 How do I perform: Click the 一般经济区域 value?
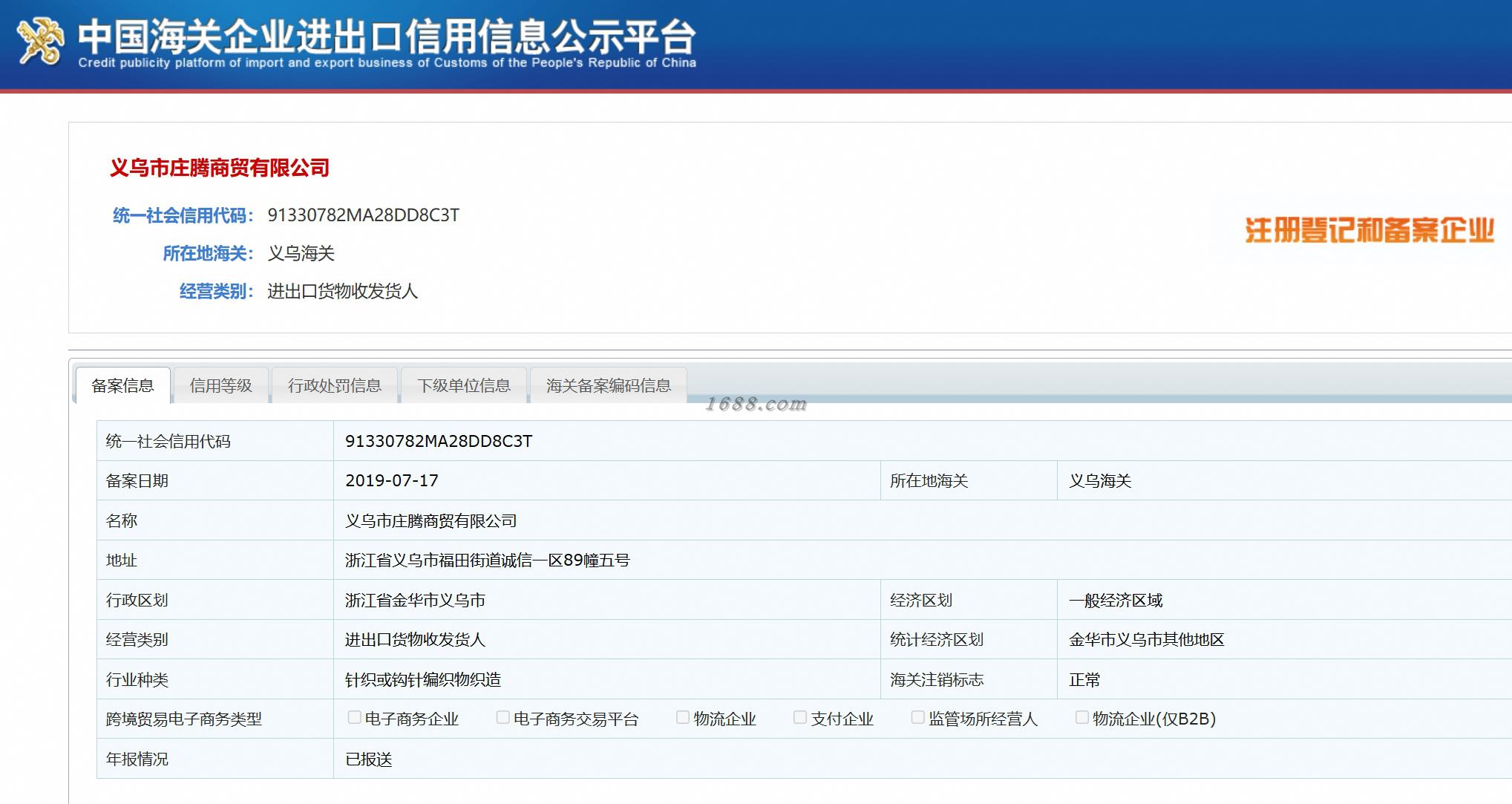(1116, 600)
